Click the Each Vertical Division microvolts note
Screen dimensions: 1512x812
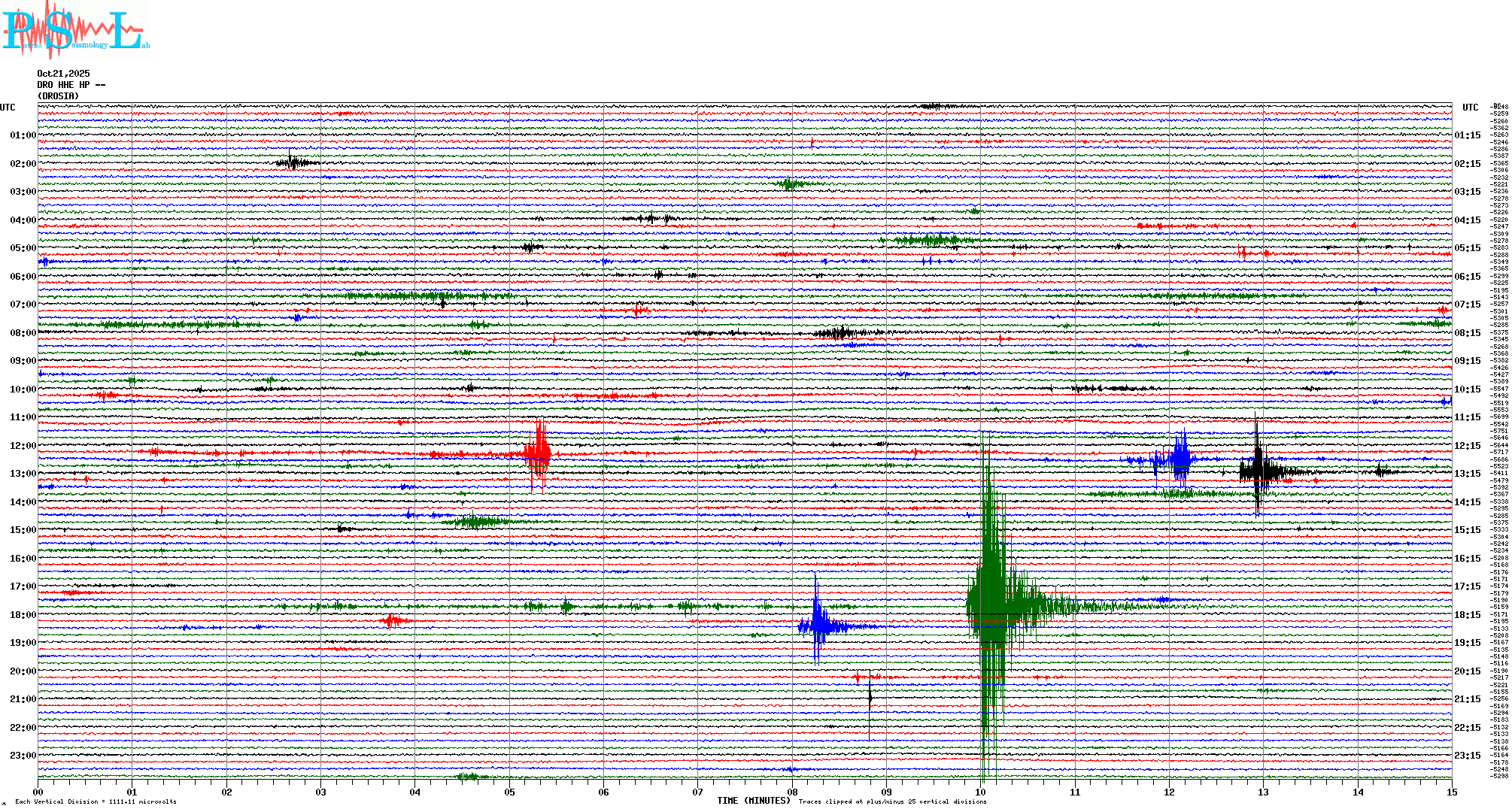coord(96,801)
